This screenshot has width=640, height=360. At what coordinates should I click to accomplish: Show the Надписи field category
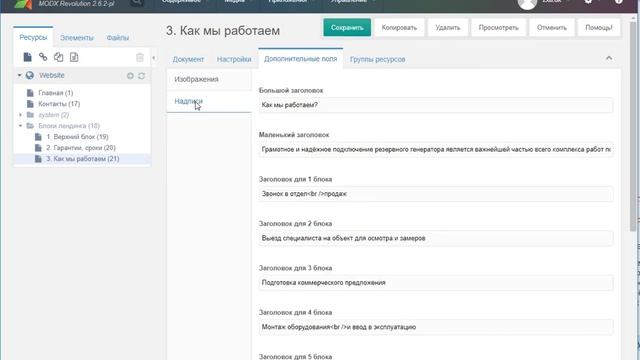[209, 101]
